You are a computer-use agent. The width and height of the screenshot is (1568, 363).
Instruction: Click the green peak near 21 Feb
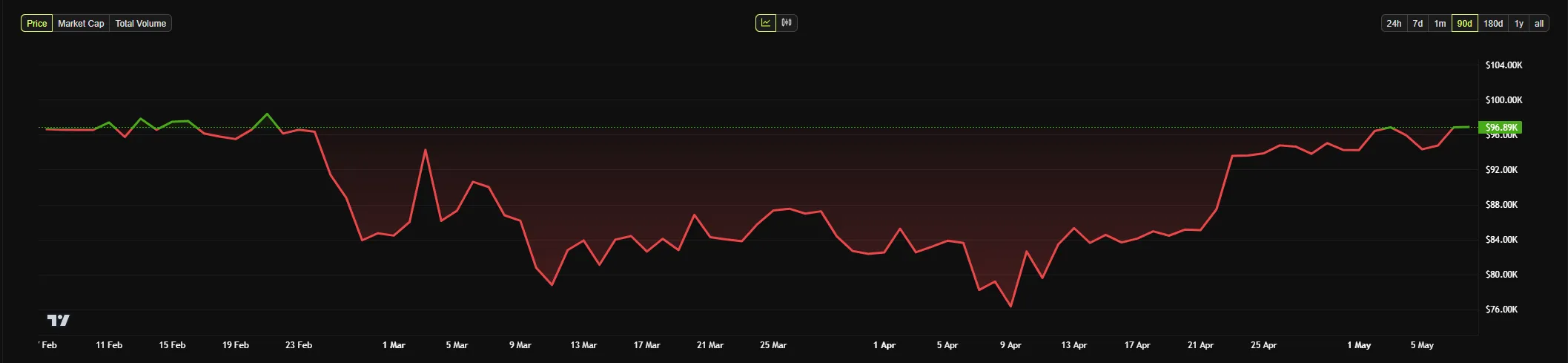tap(267, 114)
